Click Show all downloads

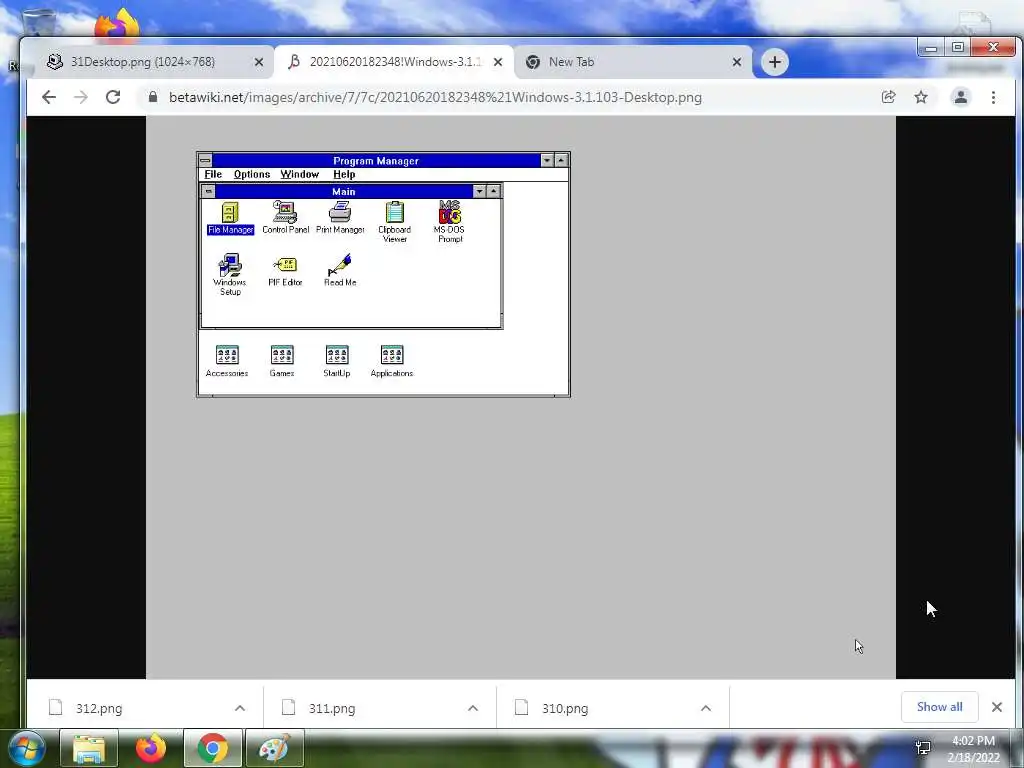coord(939,707)
